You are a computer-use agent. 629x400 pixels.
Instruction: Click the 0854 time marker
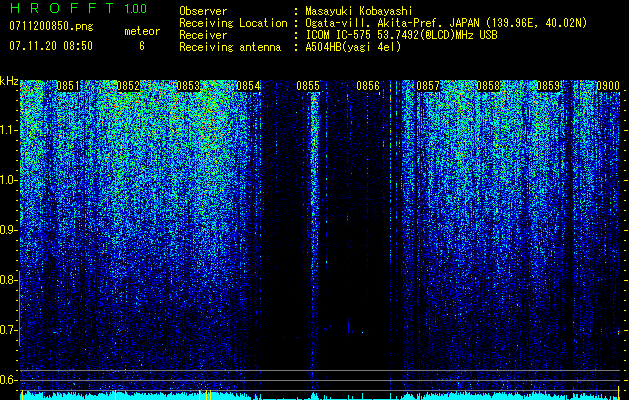(x=248, y=86)
